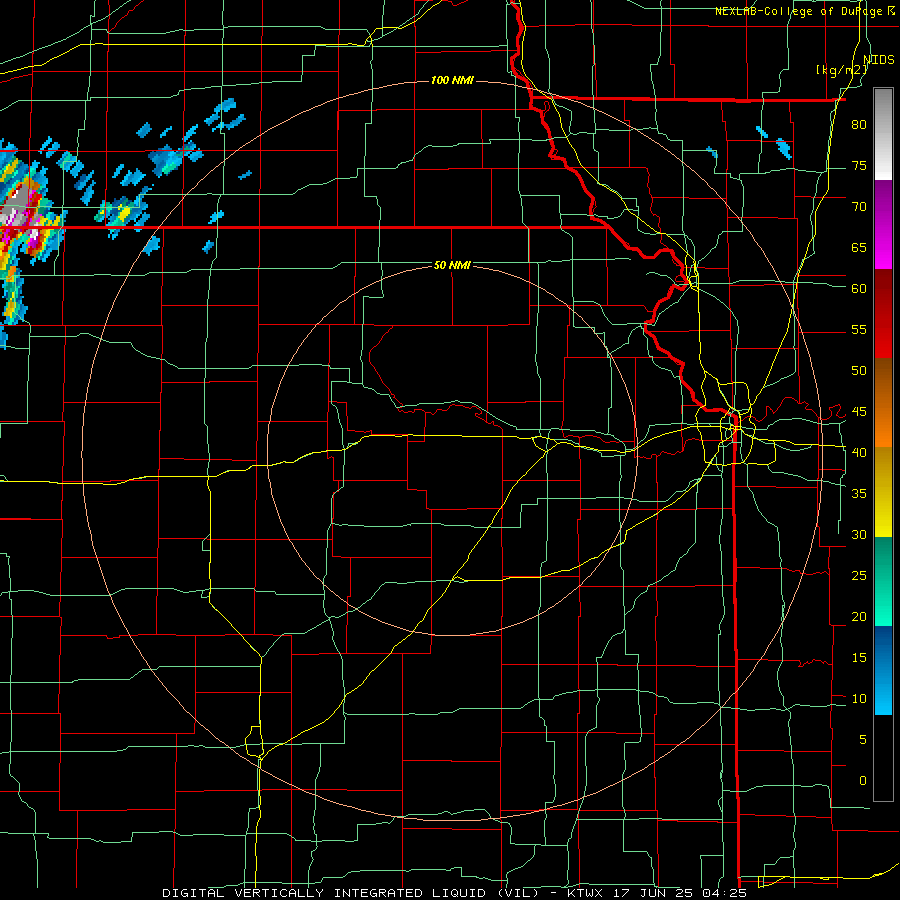Click the "60" value on the VIL scale
Image resolution: width=900 pixels, height=900 pixels.
859,288
